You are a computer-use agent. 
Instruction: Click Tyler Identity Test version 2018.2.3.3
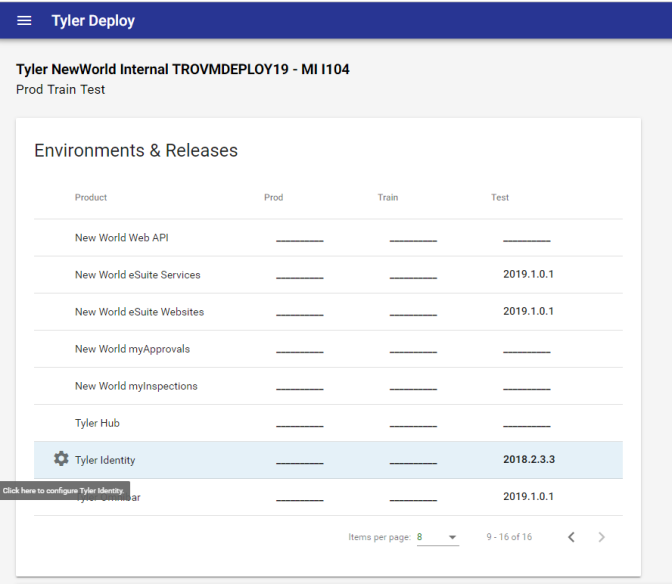529,459
